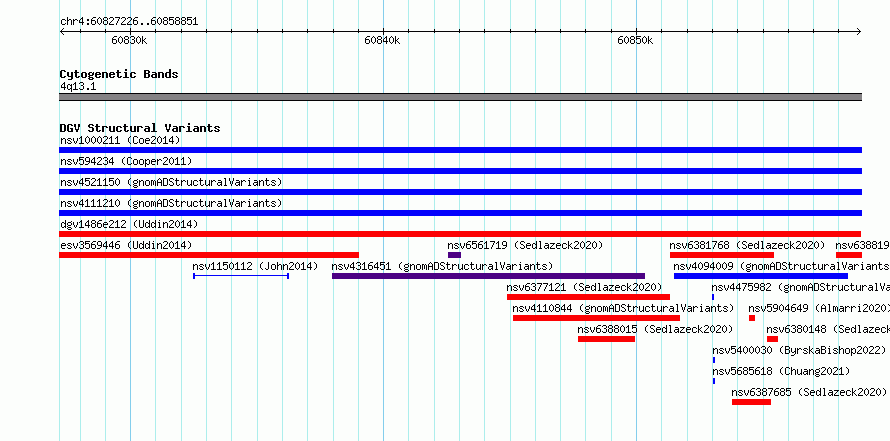Click the DGV Structural Variants track title
Image resolution: width=890 pixels, height=441 pixels.
pos(140,128)
